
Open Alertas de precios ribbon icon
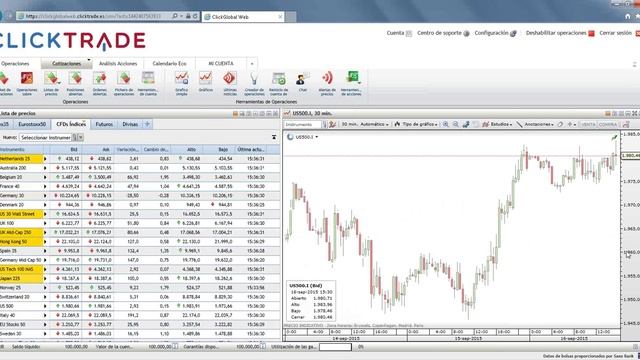(327, 83)
